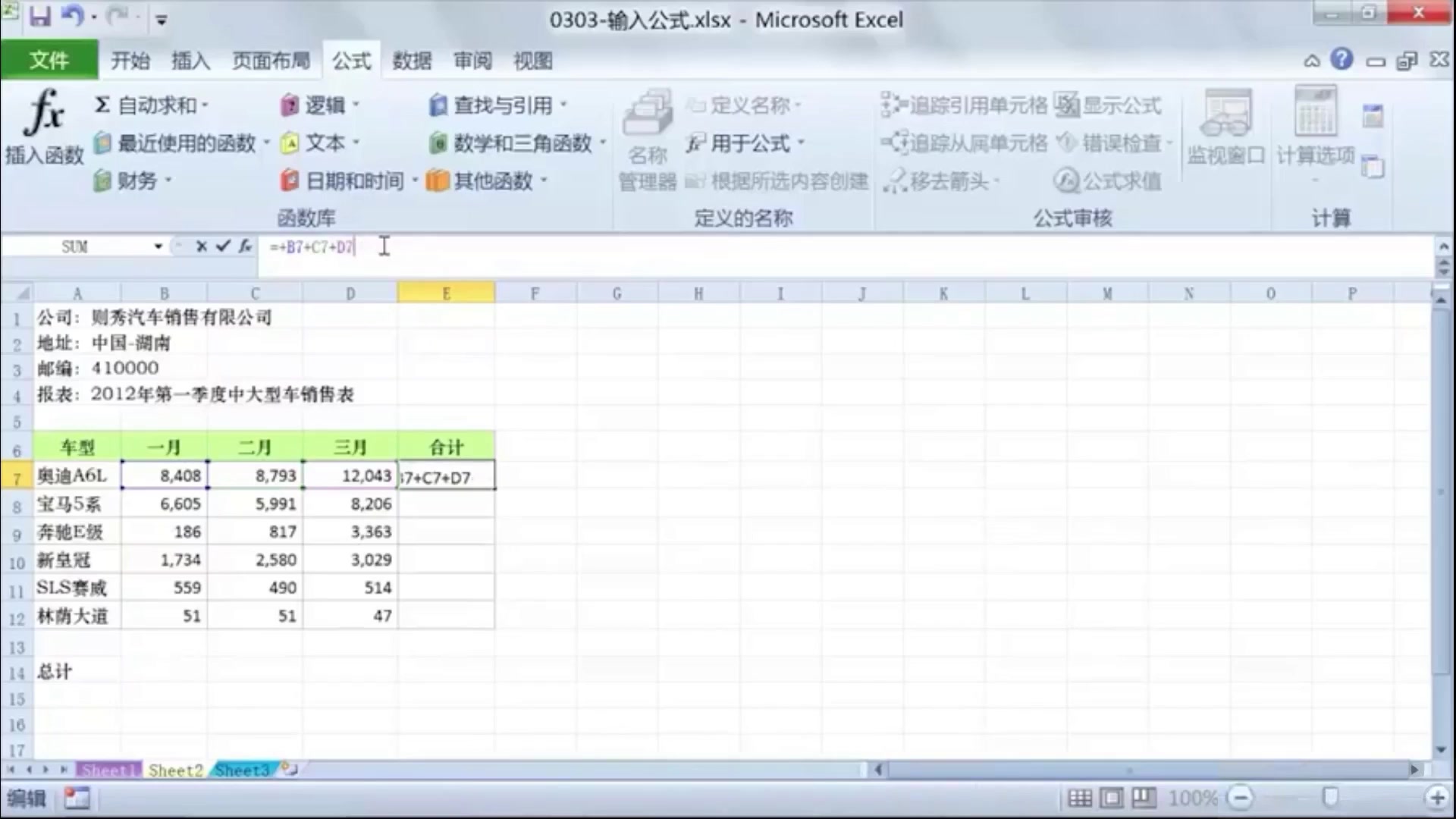Adjust the zoom slider handle
This screenshot has width=1456, height=819.
pyautogui.click(x=1330, y=797)
